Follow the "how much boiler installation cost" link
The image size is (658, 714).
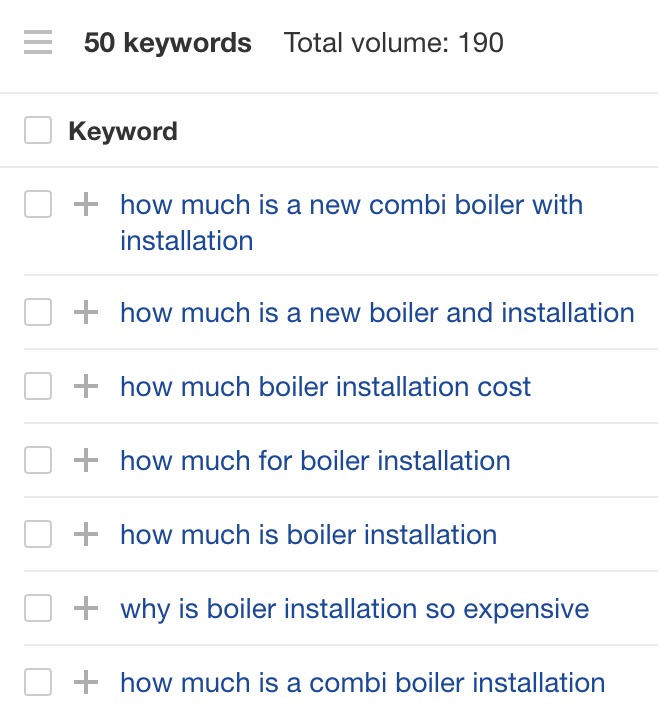(325, 387)
